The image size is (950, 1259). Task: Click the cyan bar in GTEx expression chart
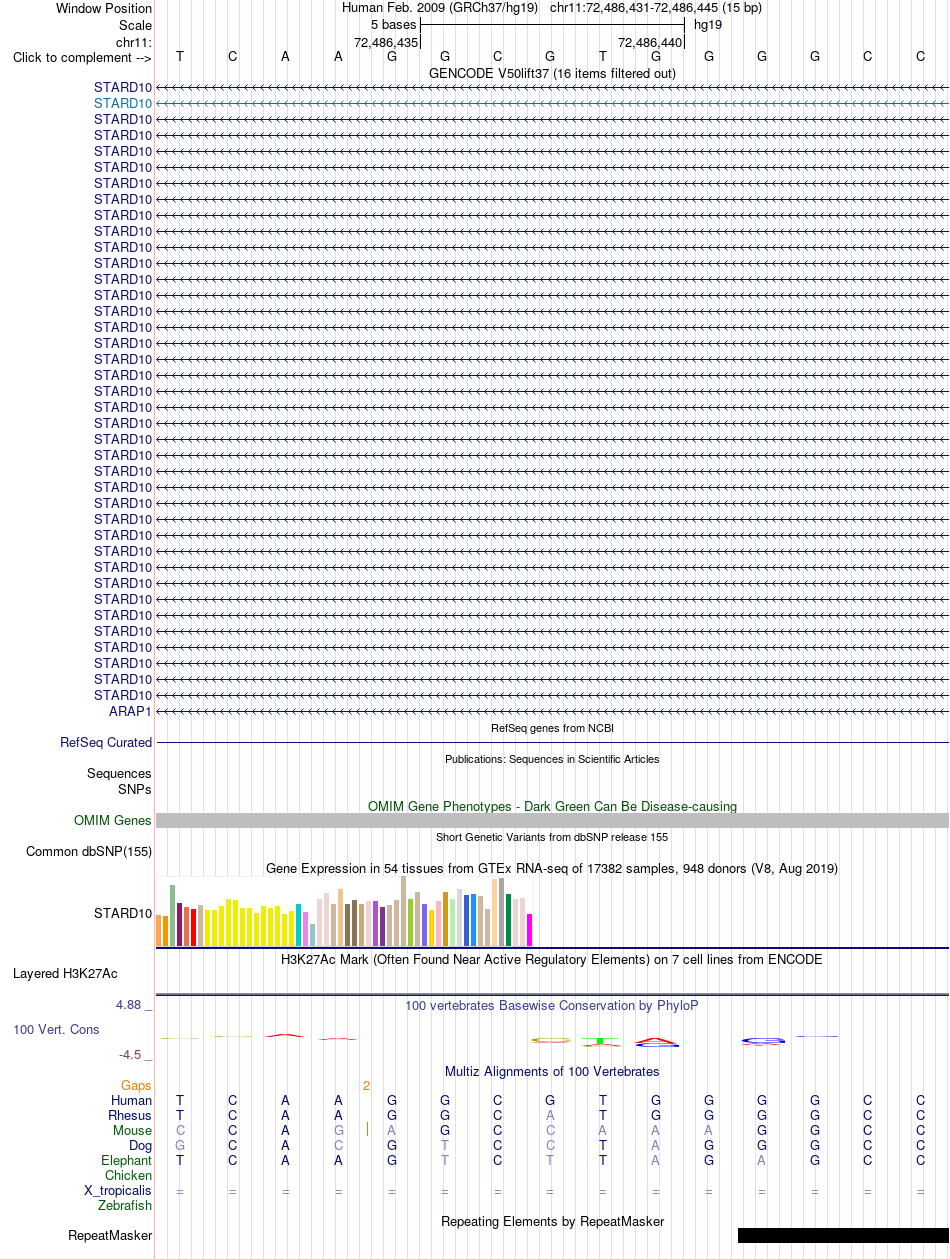(298, 925)
